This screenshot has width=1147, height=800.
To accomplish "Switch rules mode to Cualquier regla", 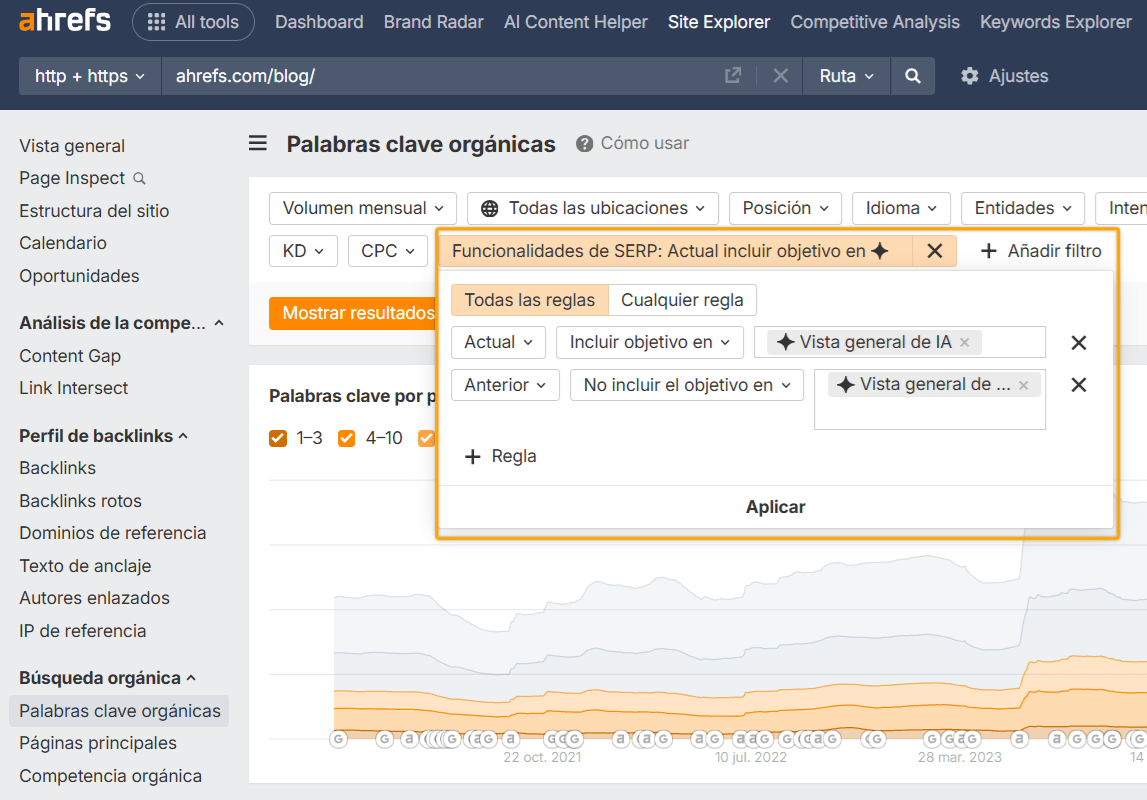I will click(682, 299).
